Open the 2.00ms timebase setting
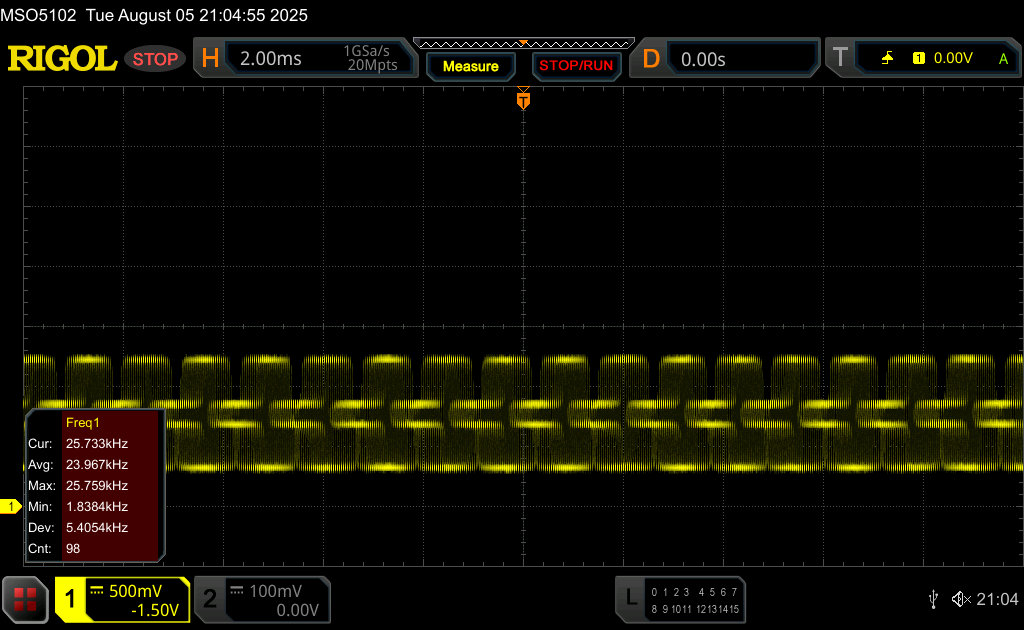The image size is (1024, 630). [271, 59]
